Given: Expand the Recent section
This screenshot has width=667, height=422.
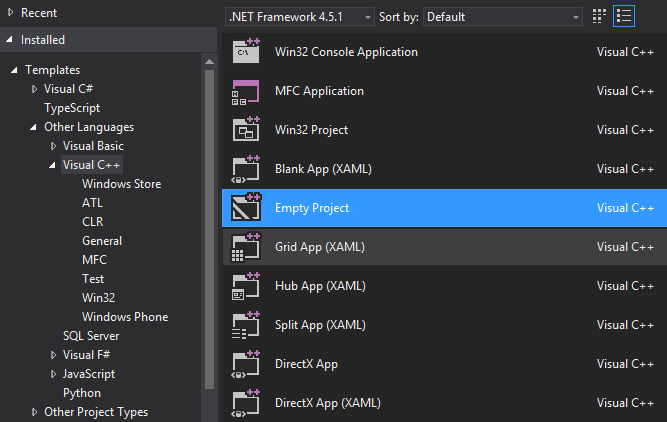Looking at the screenshot, I should (x=10, y=13).
